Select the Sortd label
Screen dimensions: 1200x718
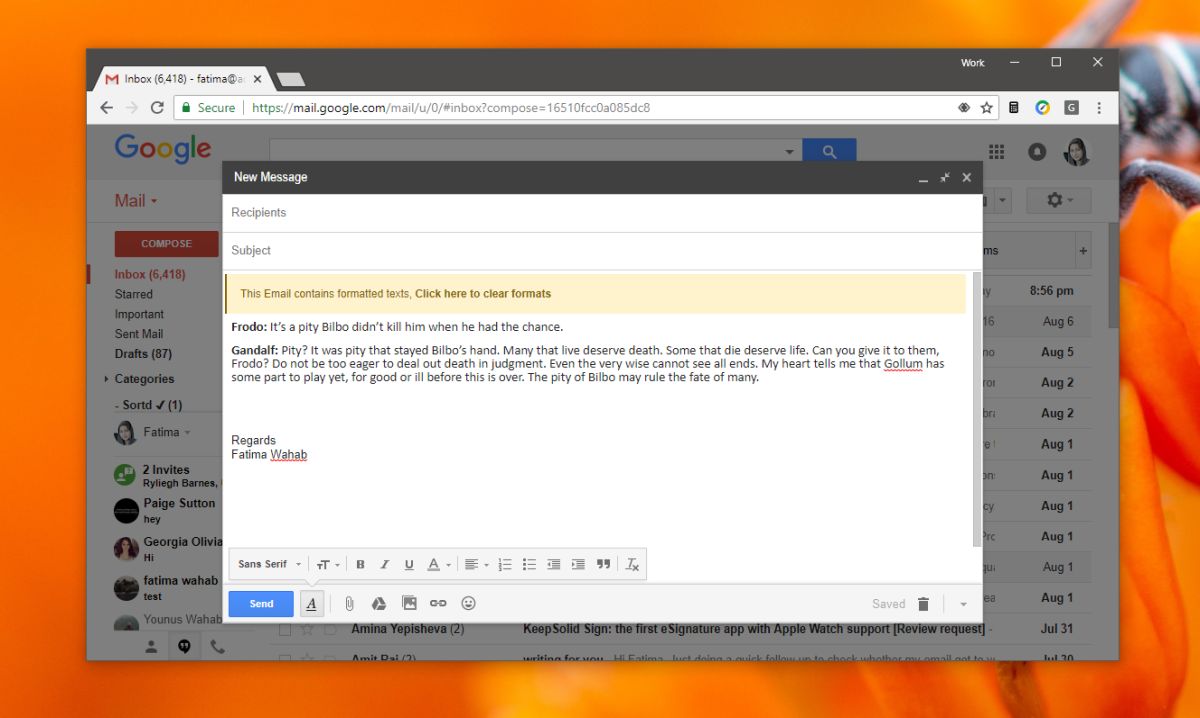tap(148, 405)
